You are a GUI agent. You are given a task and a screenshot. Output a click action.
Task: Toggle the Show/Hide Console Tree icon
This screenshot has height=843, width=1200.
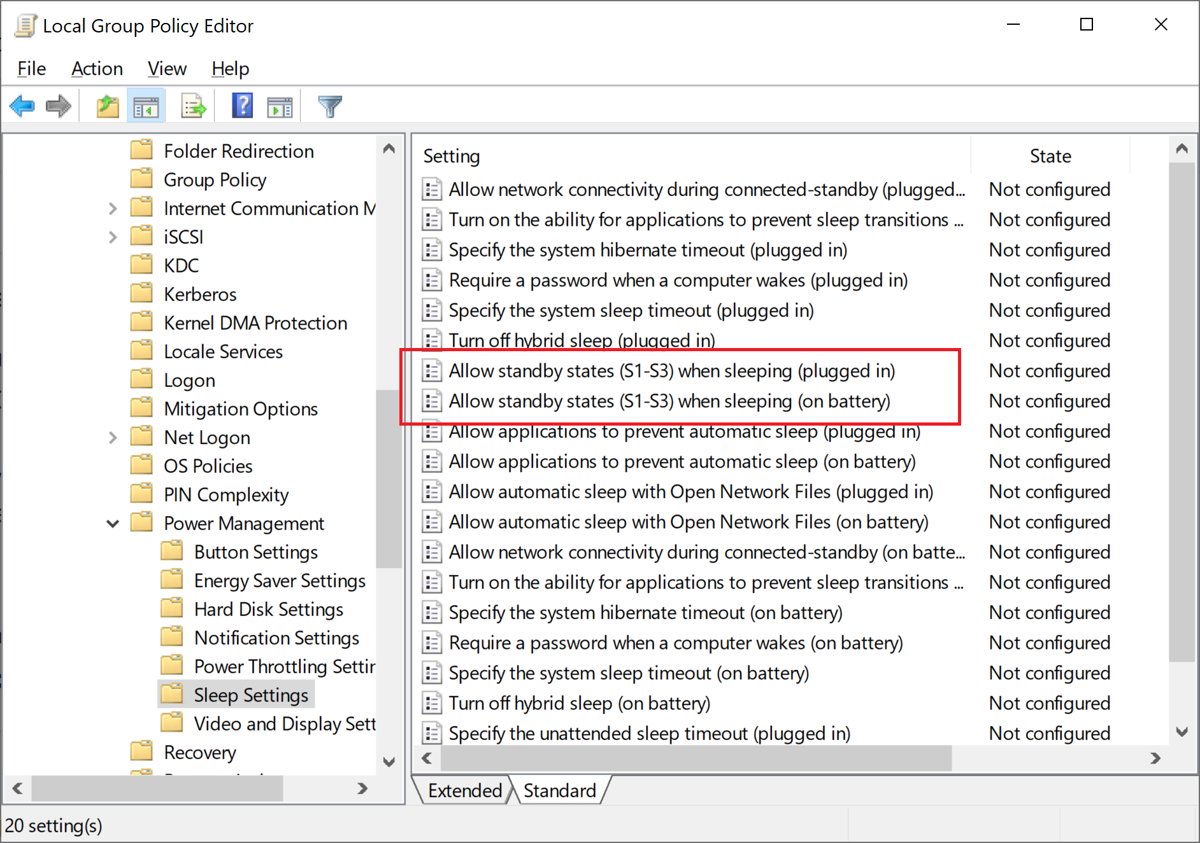(146, 106)
